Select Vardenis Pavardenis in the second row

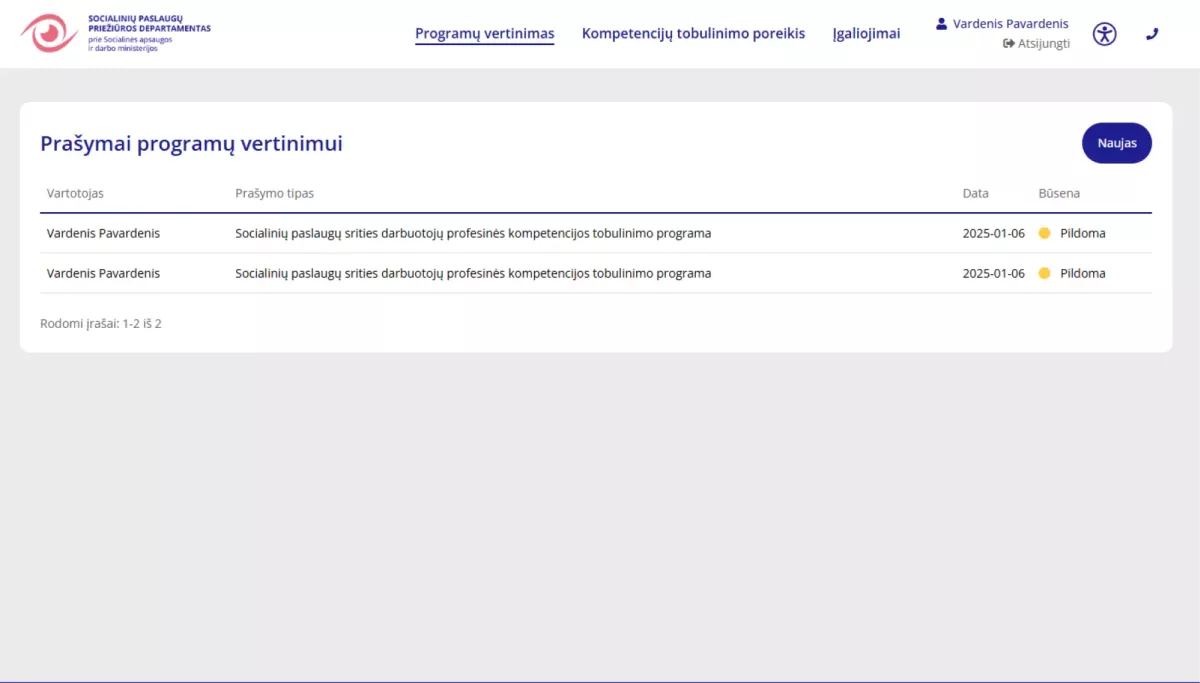coord(103,273)
